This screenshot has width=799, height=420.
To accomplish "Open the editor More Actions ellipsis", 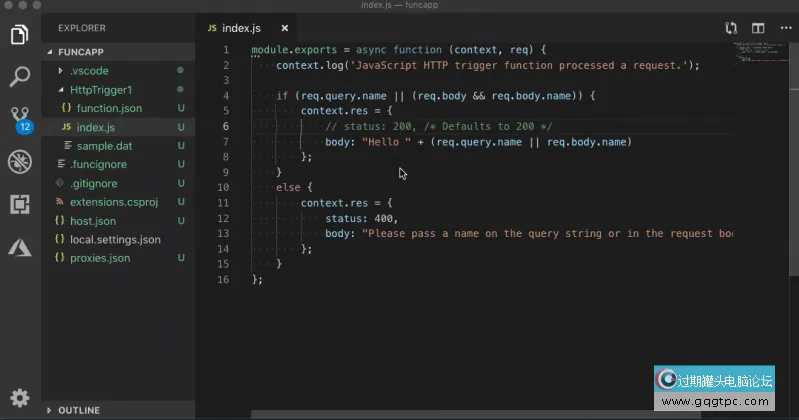I will (783, 28).
